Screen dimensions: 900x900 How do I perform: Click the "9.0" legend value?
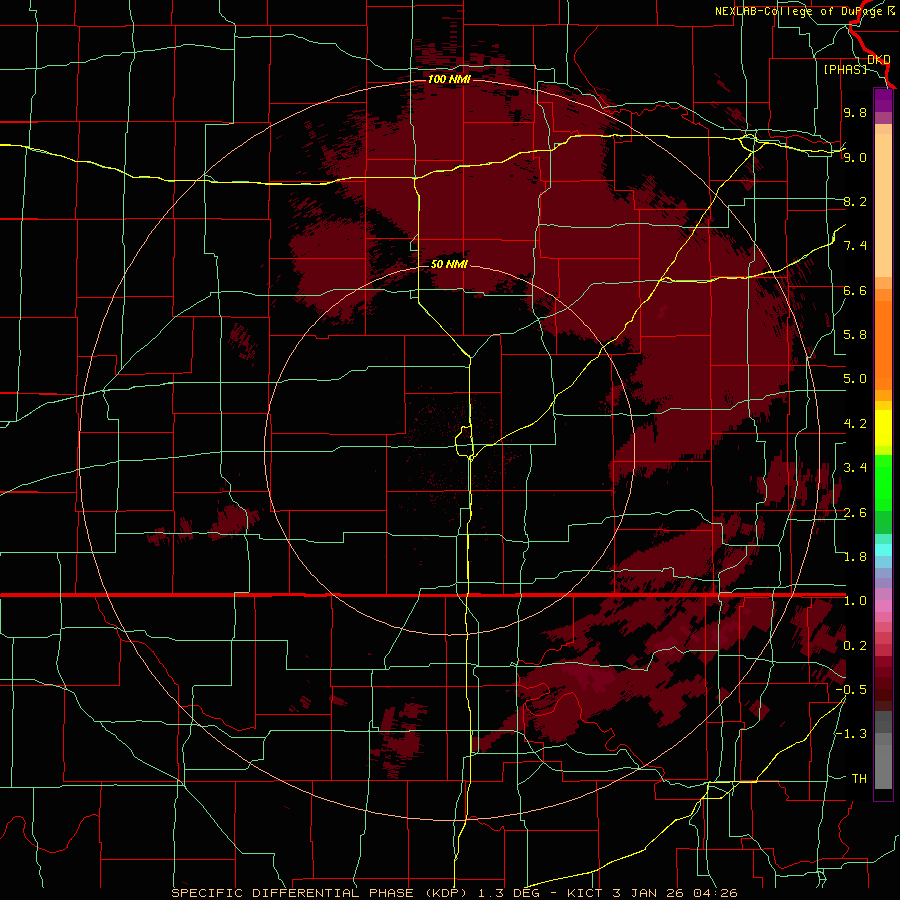[855, 157]
